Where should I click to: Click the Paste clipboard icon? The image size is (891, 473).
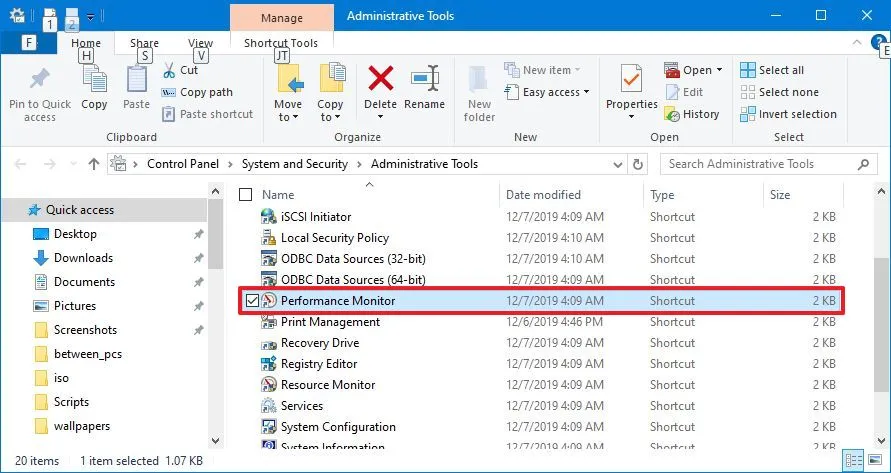(137, 80)
